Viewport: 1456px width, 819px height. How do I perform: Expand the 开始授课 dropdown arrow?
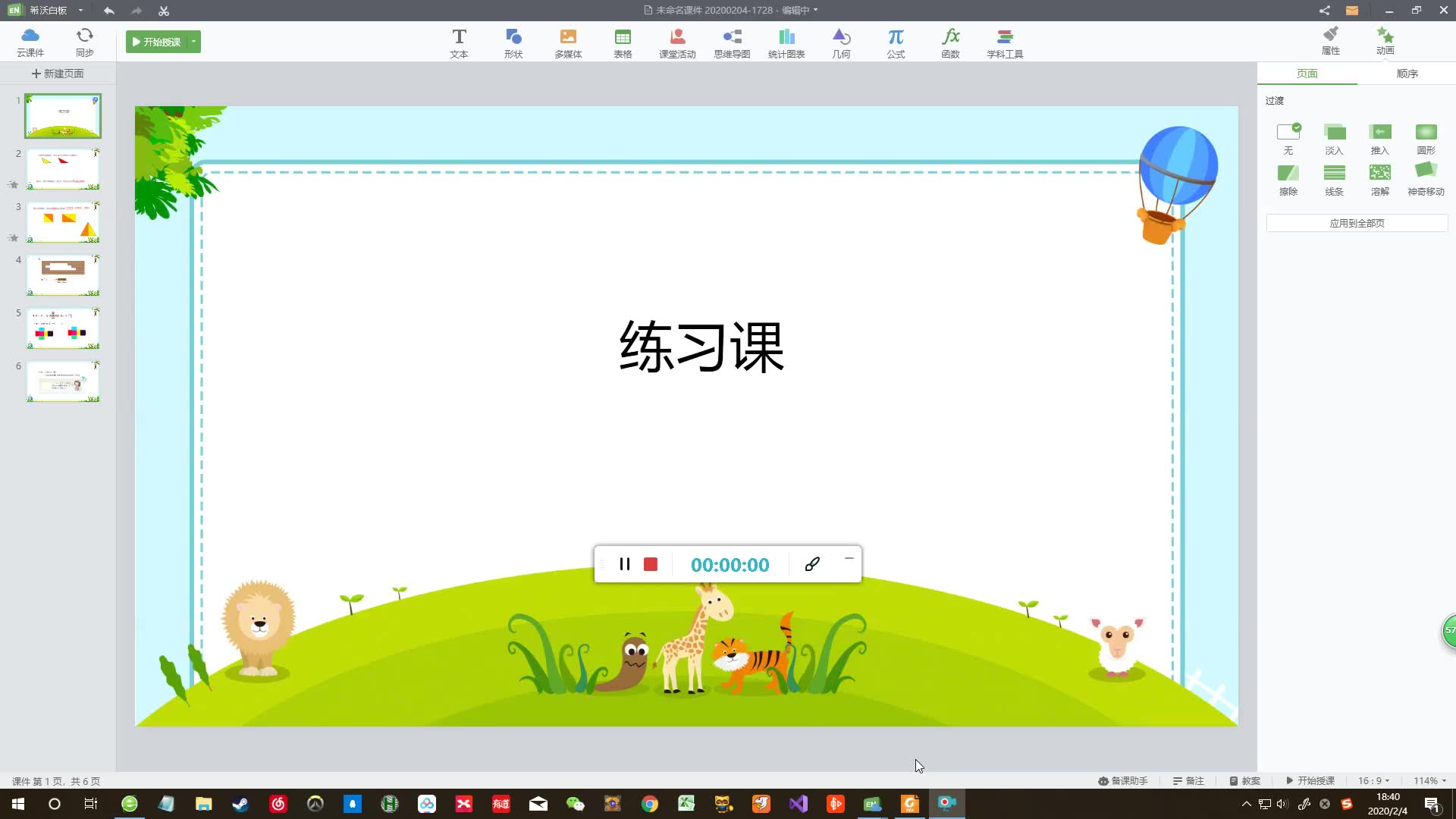click(x=194, y=42)
